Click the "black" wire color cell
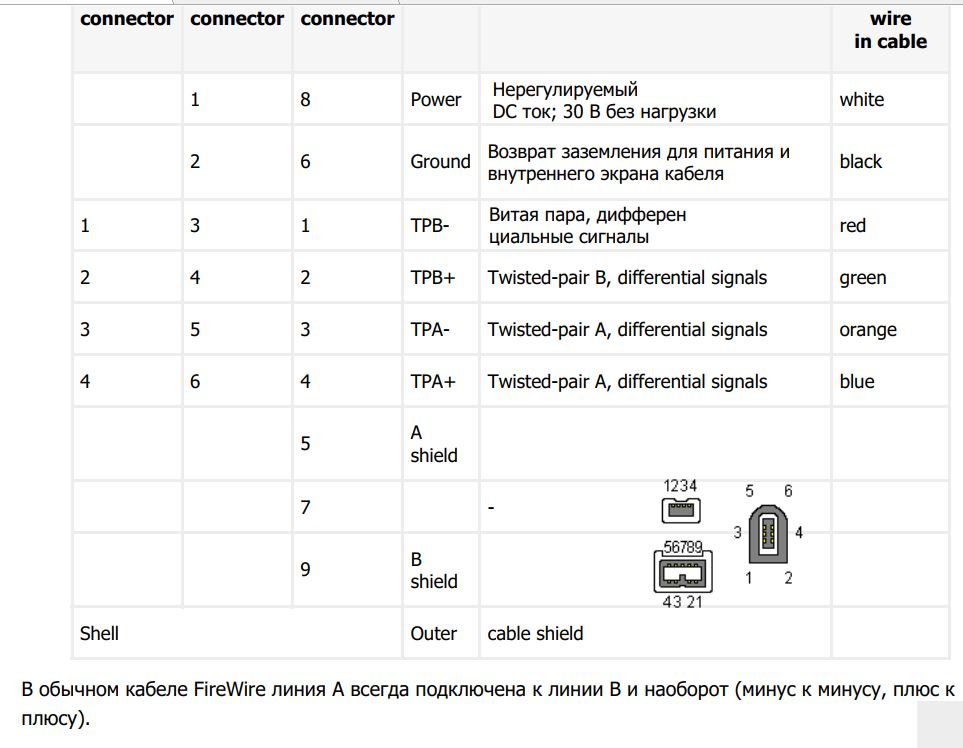Viewport: 963px width, 748px height. coord(861,162)
